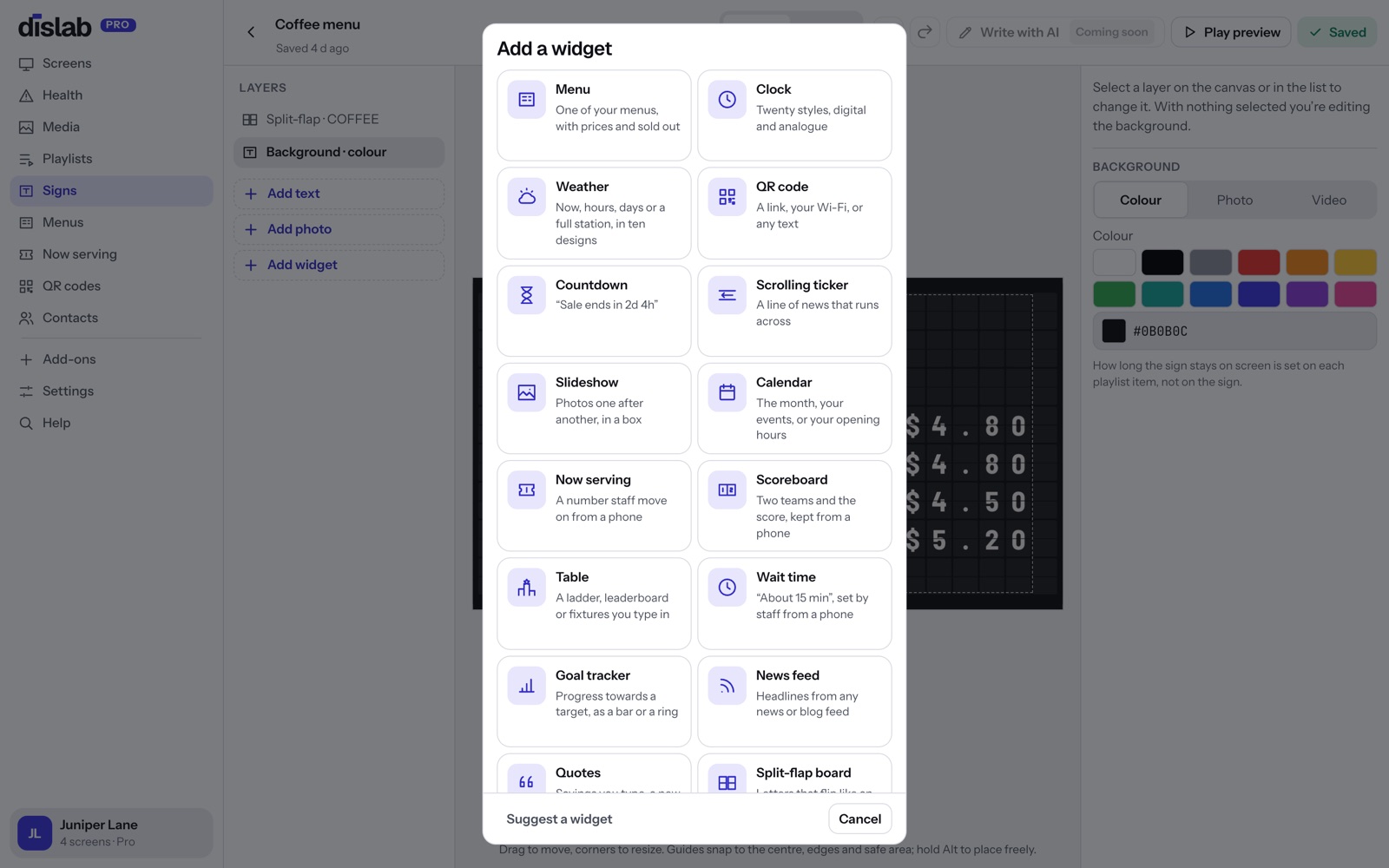
Task: Switch background to Colour tab
Action: 1140,200
